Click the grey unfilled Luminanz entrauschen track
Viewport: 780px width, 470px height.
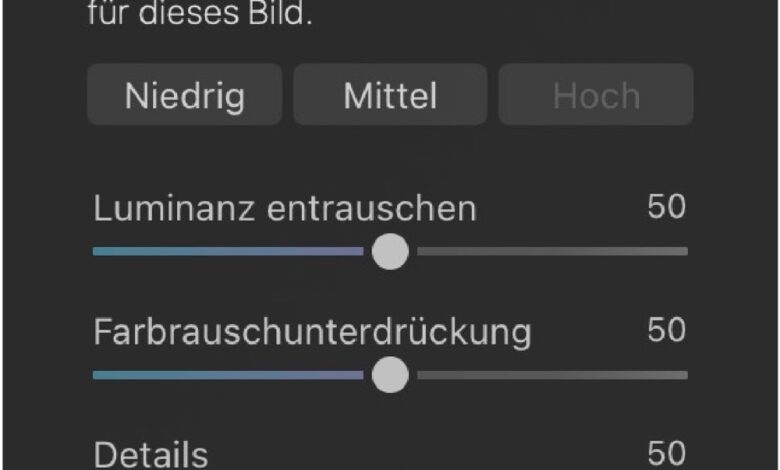553,251
